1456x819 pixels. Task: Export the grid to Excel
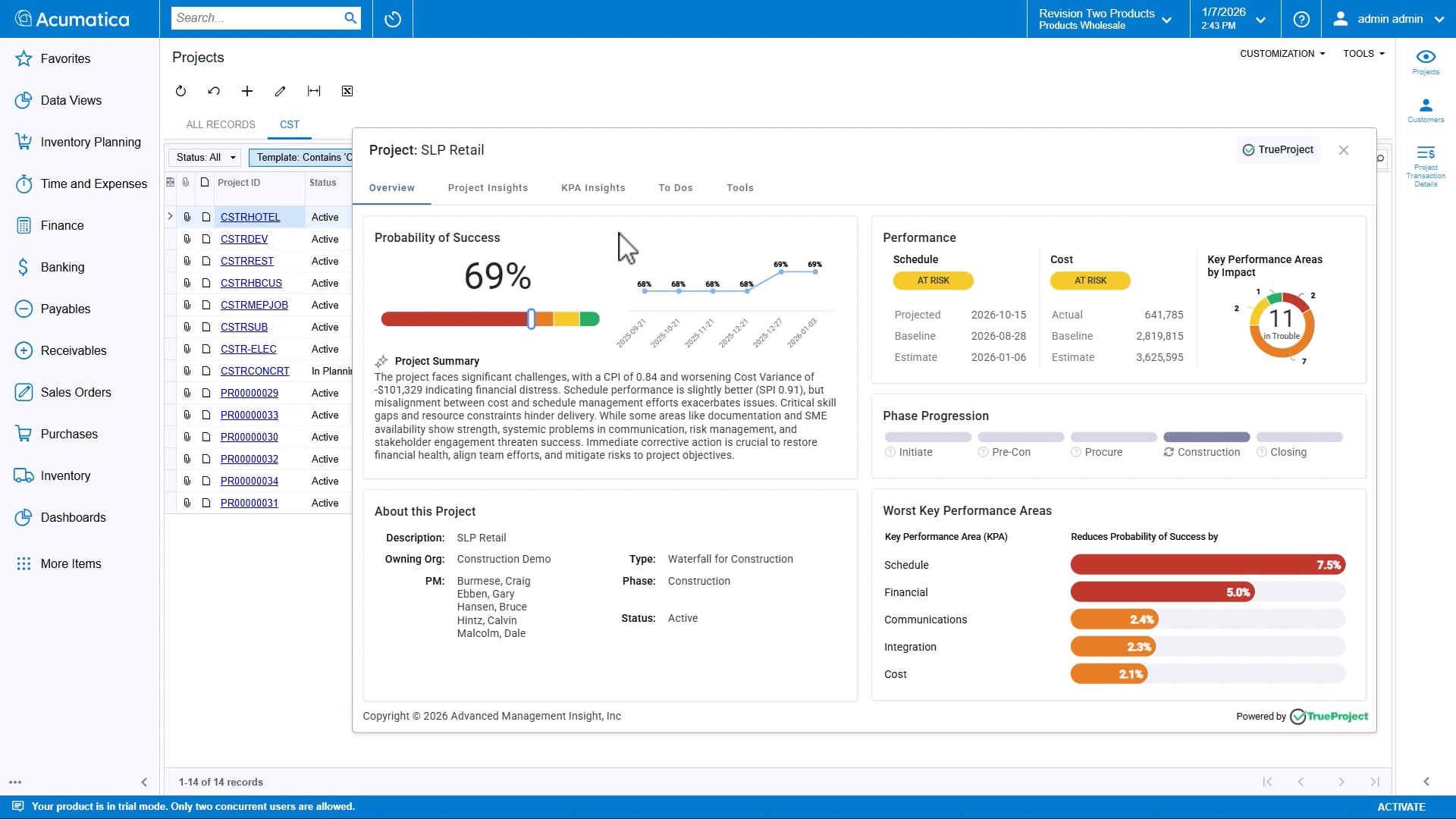347,91
